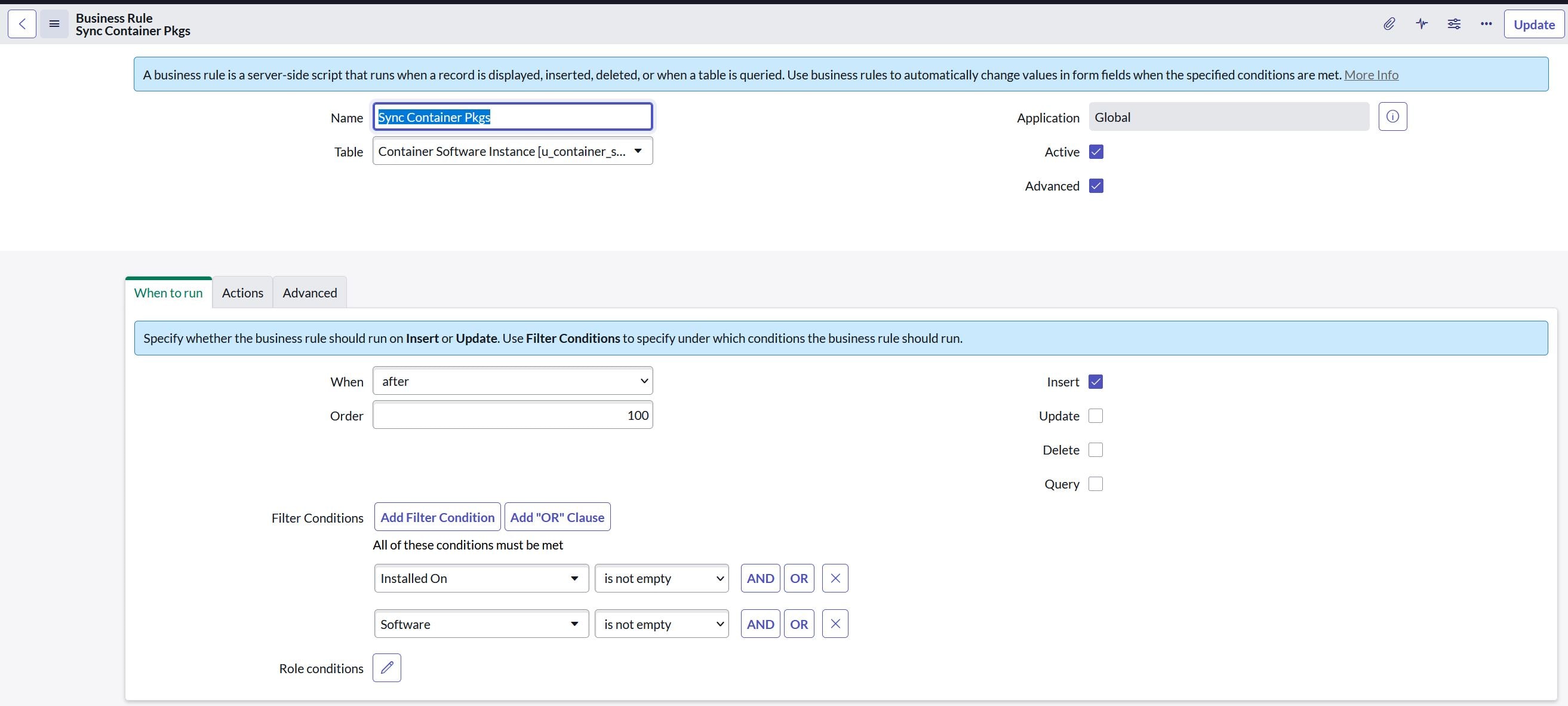The height and width of the screenshot is (706, 1568).
Task: Open the hamburger context menu
Action: point(54,24)
